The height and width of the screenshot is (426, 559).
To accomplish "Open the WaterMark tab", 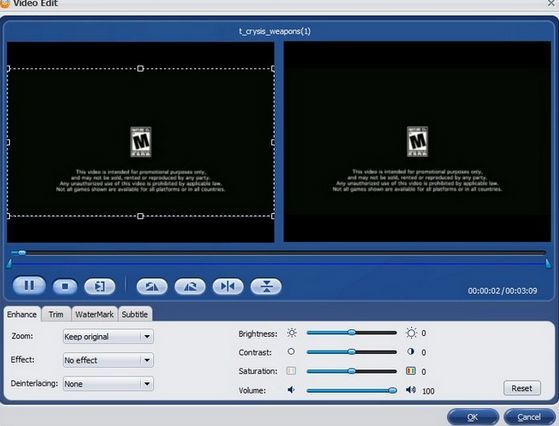I will point(94,314).
